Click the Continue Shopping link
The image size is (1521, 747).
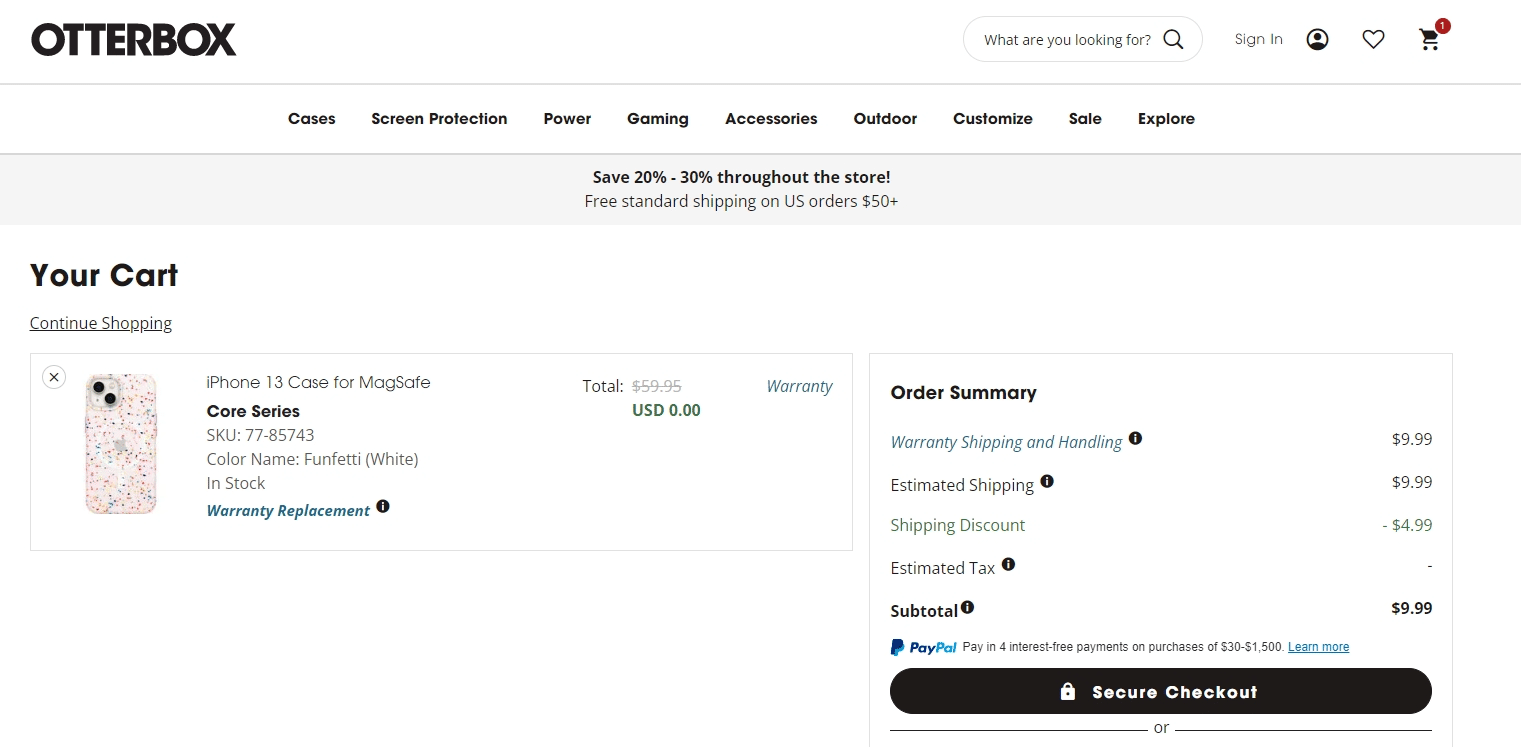[101, 323]
